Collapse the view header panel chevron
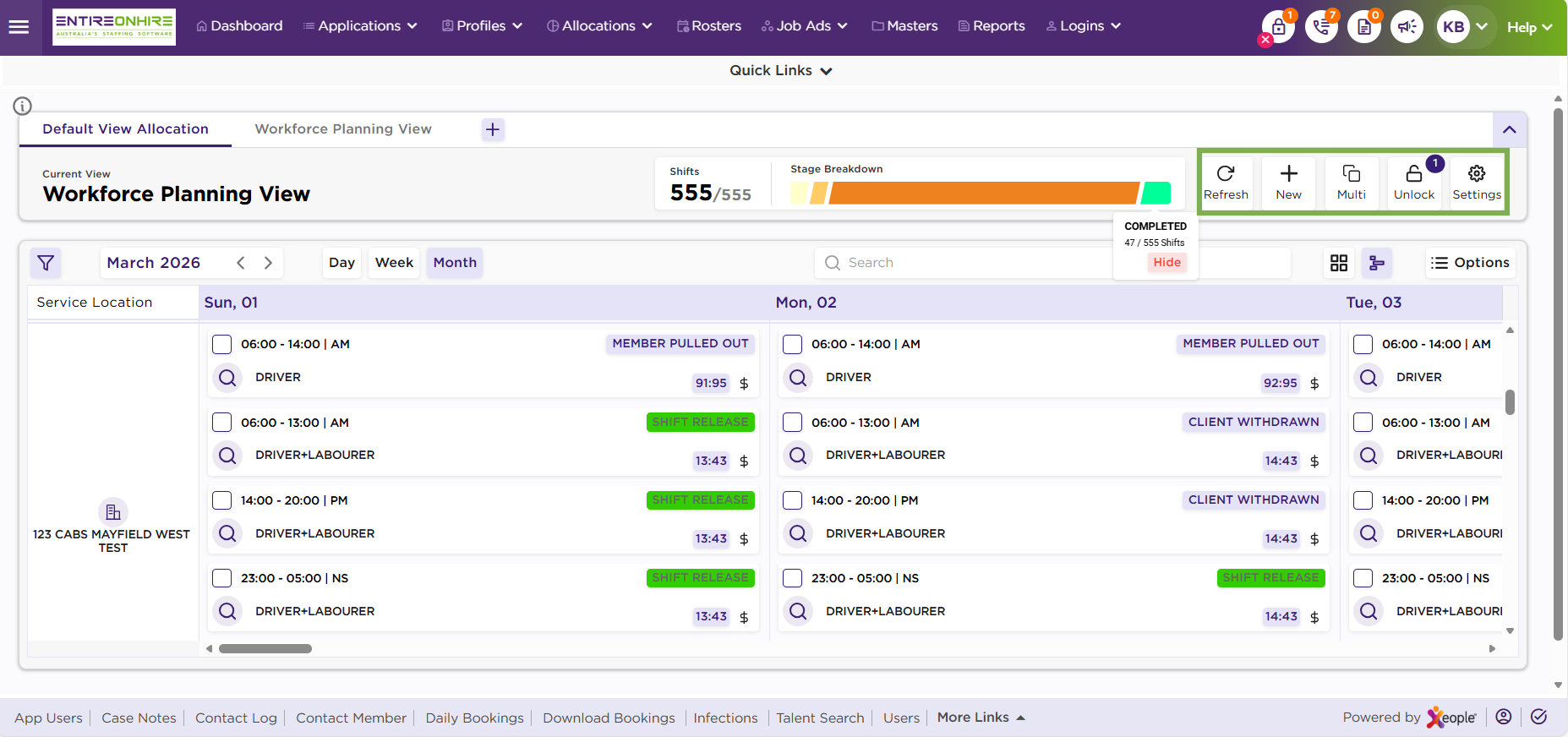 tap(1509, 129)
